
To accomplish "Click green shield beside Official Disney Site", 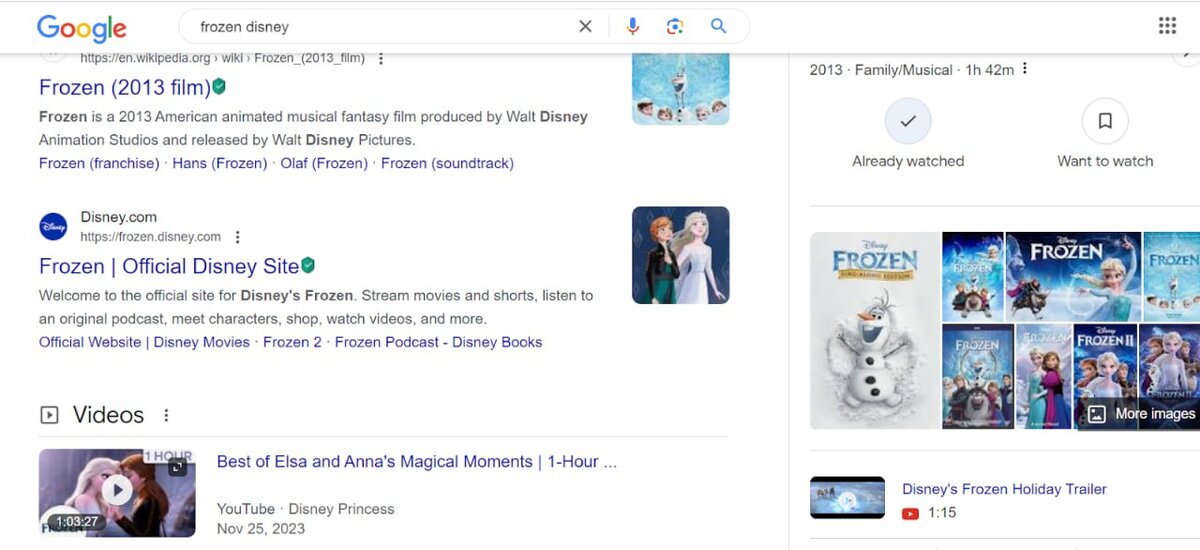I will 308,265.
